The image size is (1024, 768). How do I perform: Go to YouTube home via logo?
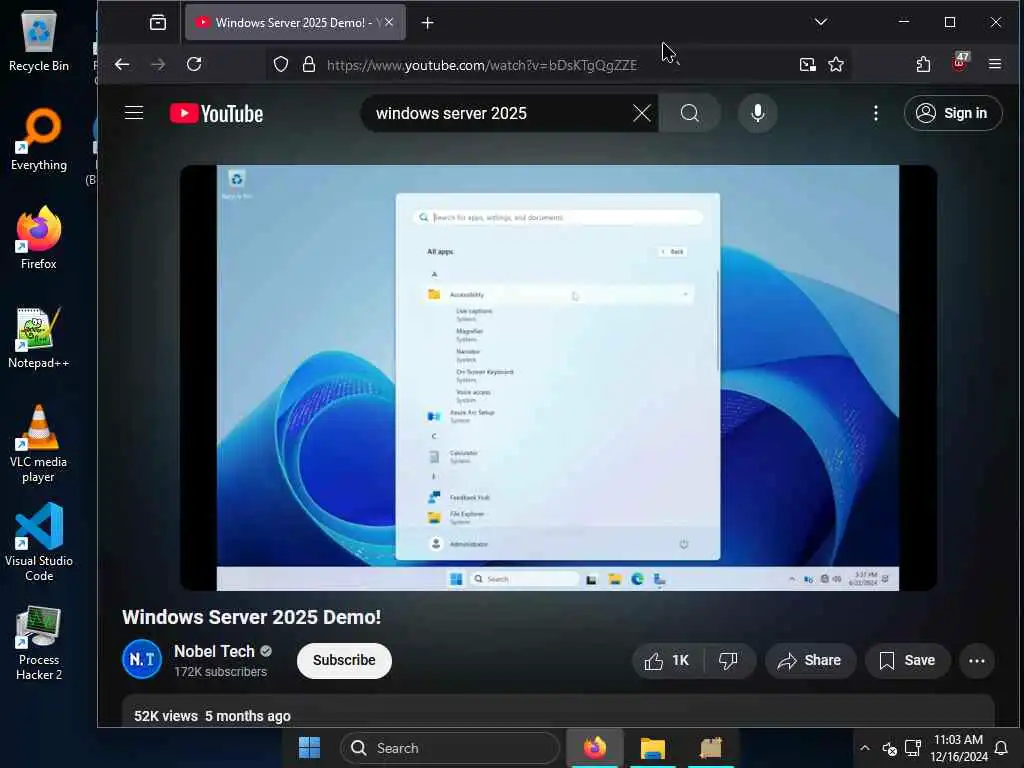point(217,114)
